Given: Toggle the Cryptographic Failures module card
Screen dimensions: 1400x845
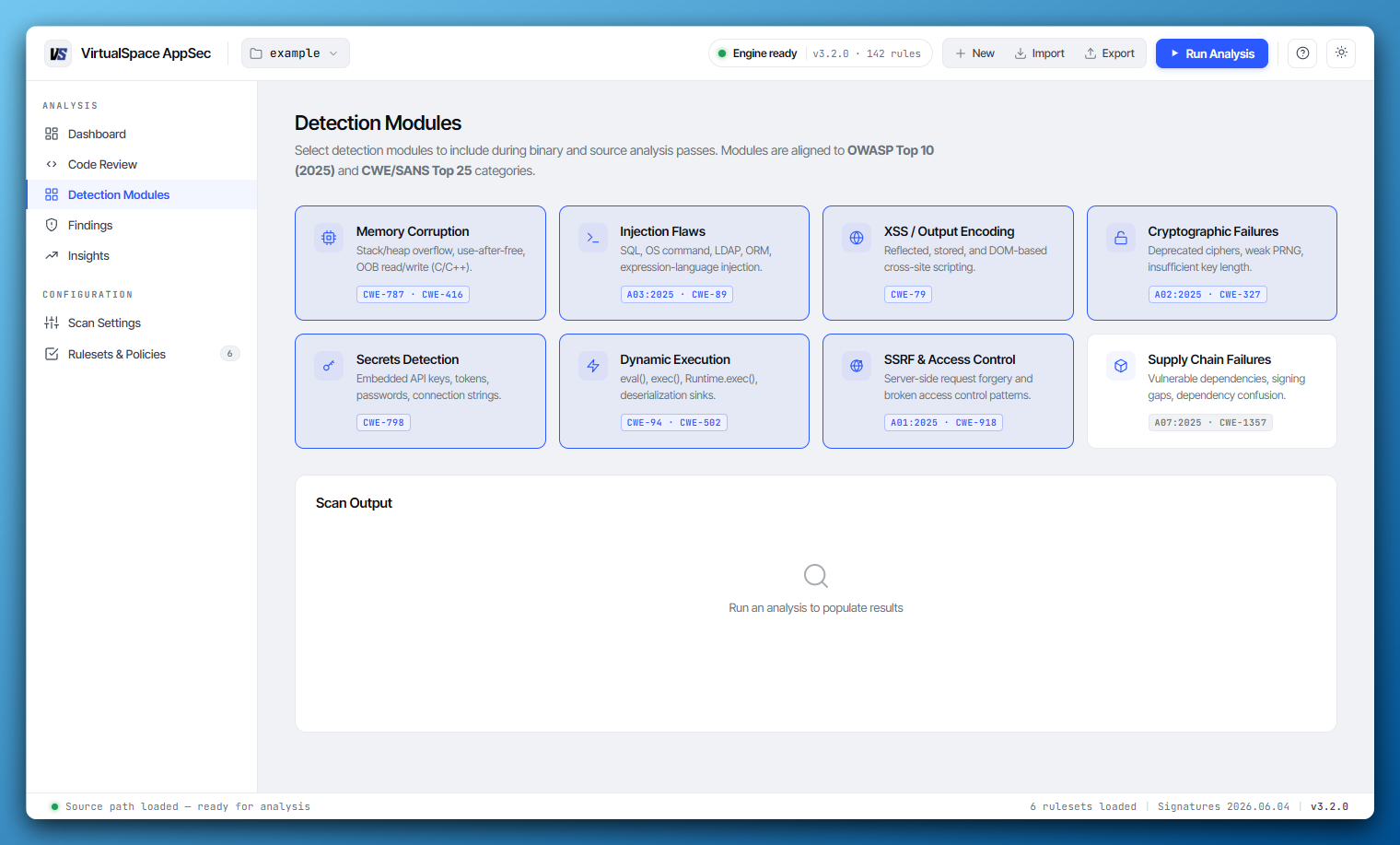Looking at the screenshot, I should (x=1212, y=263).
